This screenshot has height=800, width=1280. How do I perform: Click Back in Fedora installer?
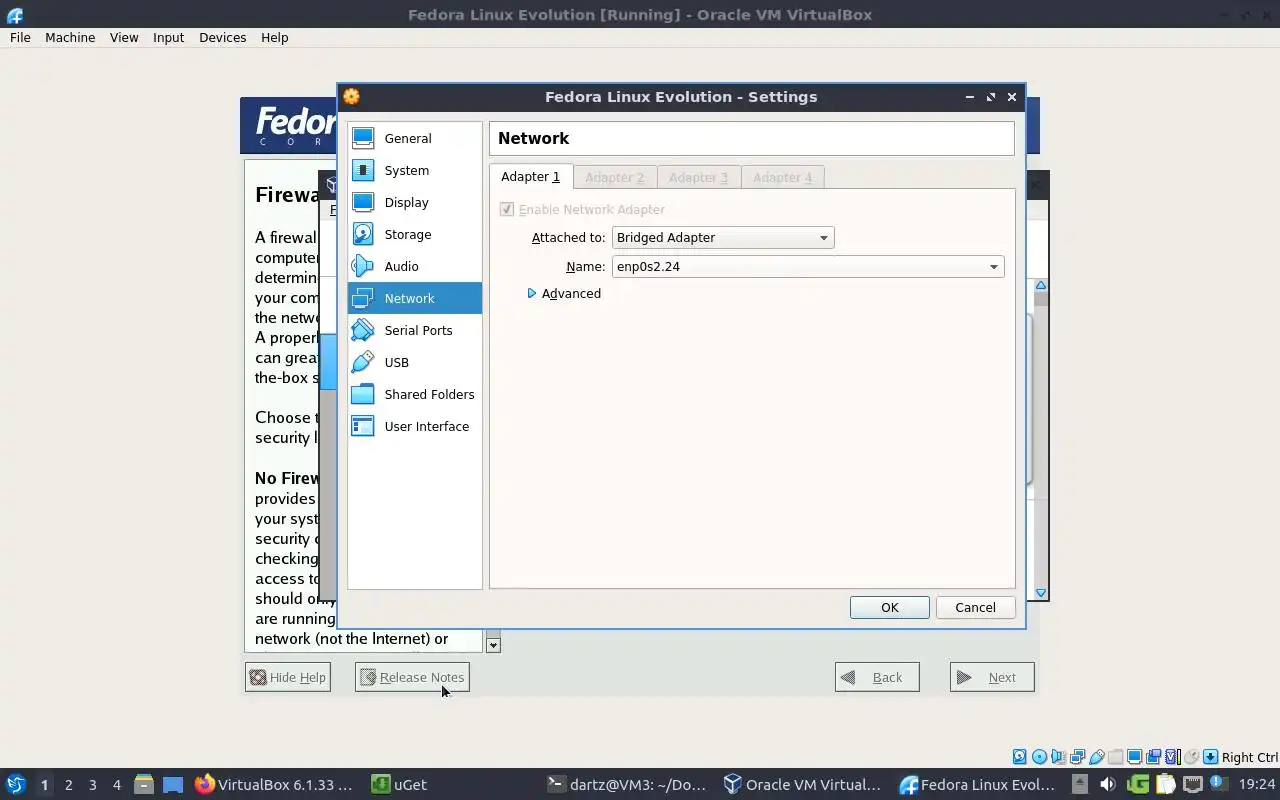click(x=877, y=677)
